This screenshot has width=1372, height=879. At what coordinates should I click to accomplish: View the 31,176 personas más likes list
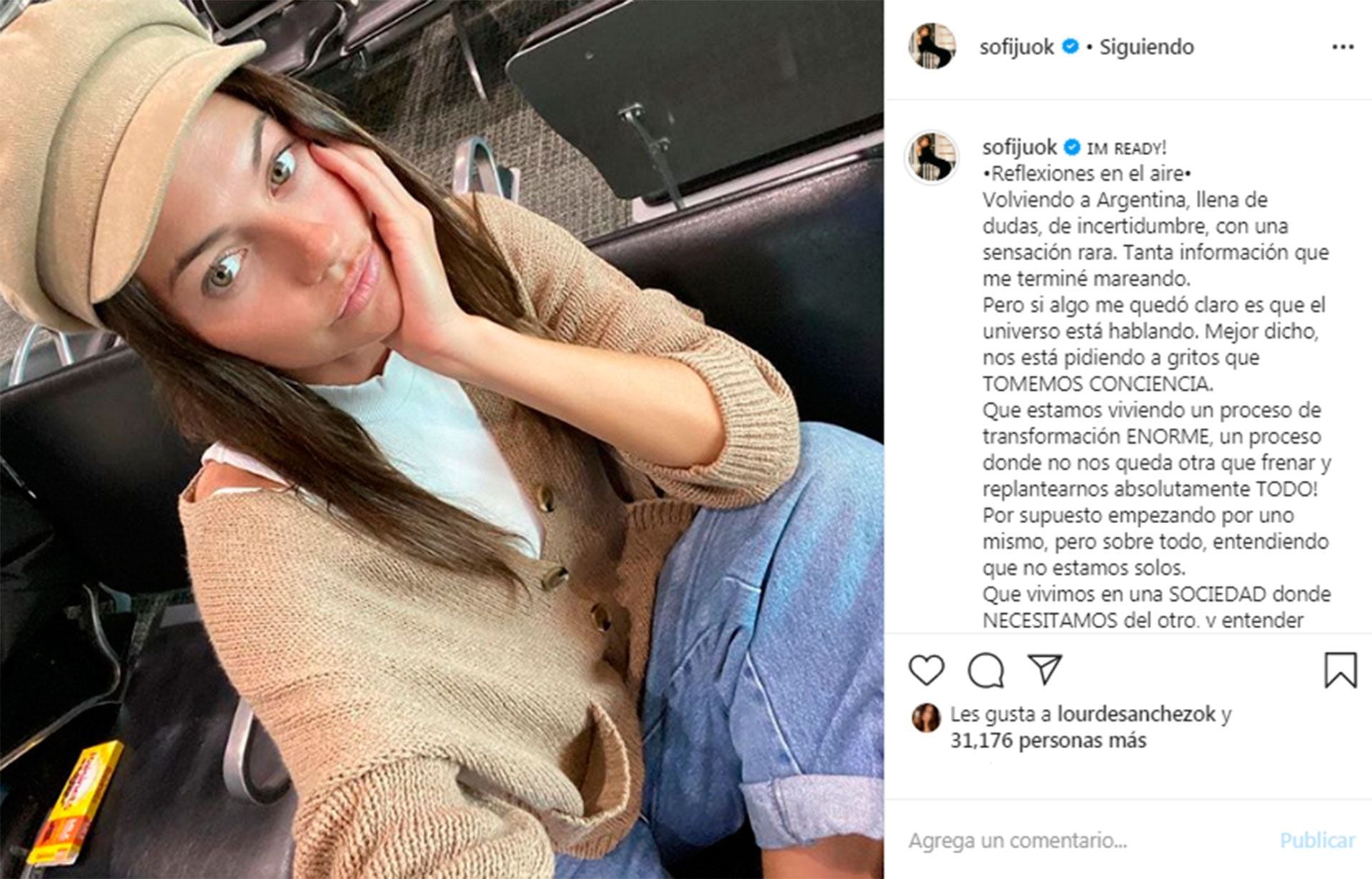[1048, 740]
